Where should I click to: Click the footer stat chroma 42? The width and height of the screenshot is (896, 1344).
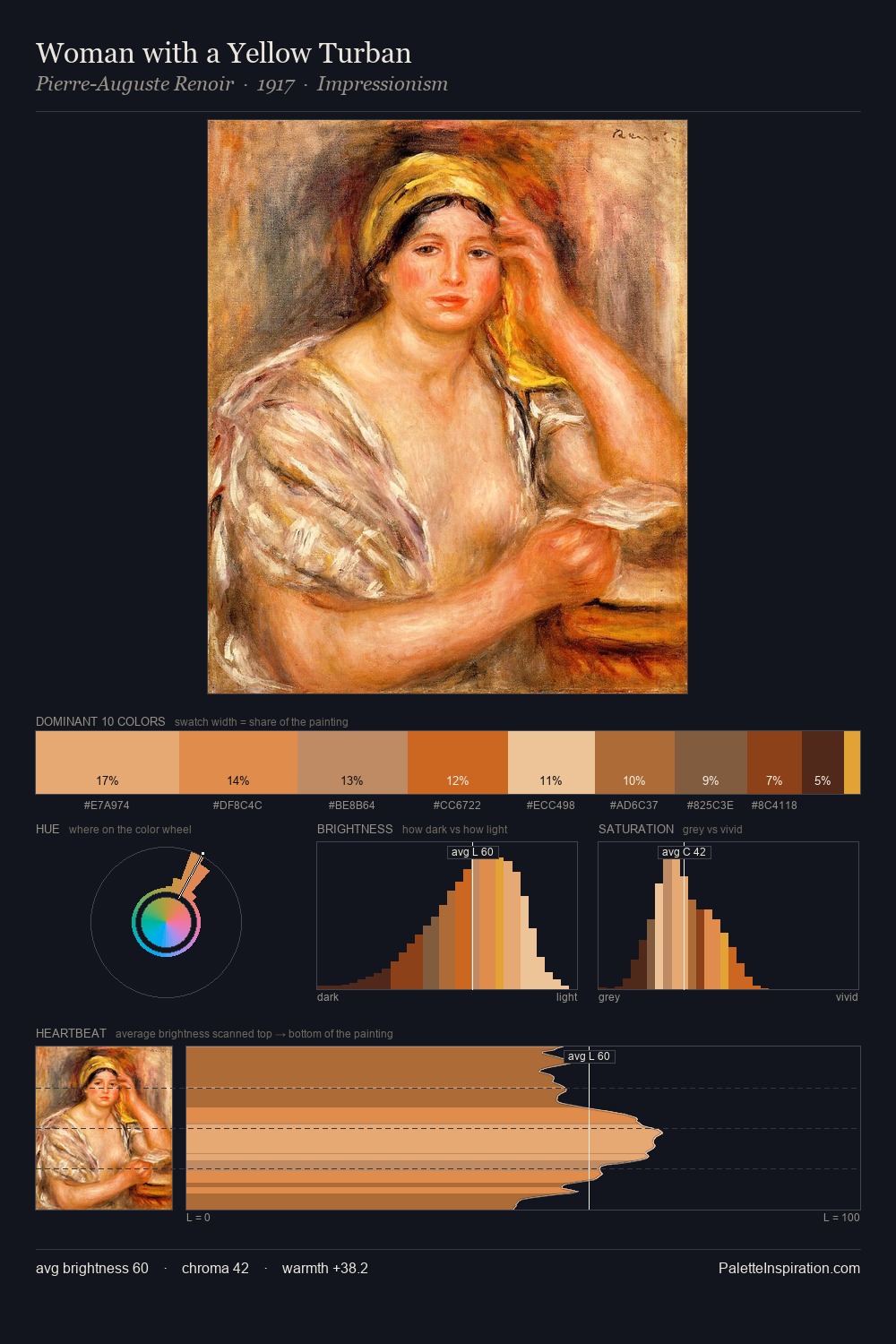[x=215, y=1268]
